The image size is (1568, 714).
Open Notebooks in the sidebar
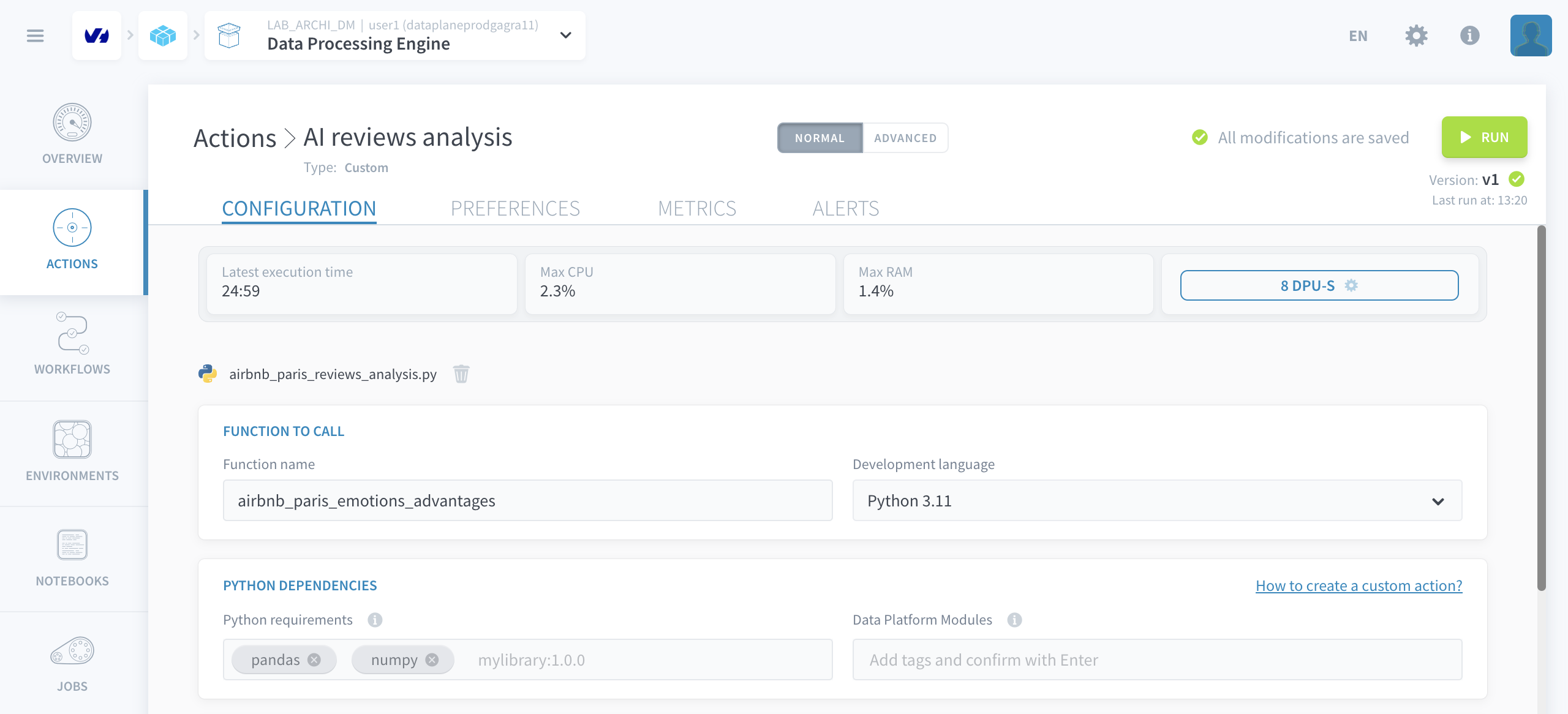[72, 555]
